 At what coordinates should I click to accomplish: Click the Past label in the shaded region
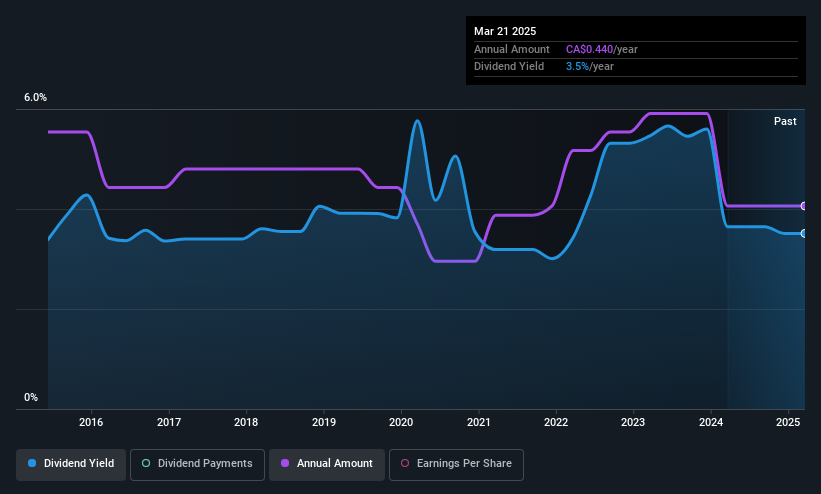(785, 121)
